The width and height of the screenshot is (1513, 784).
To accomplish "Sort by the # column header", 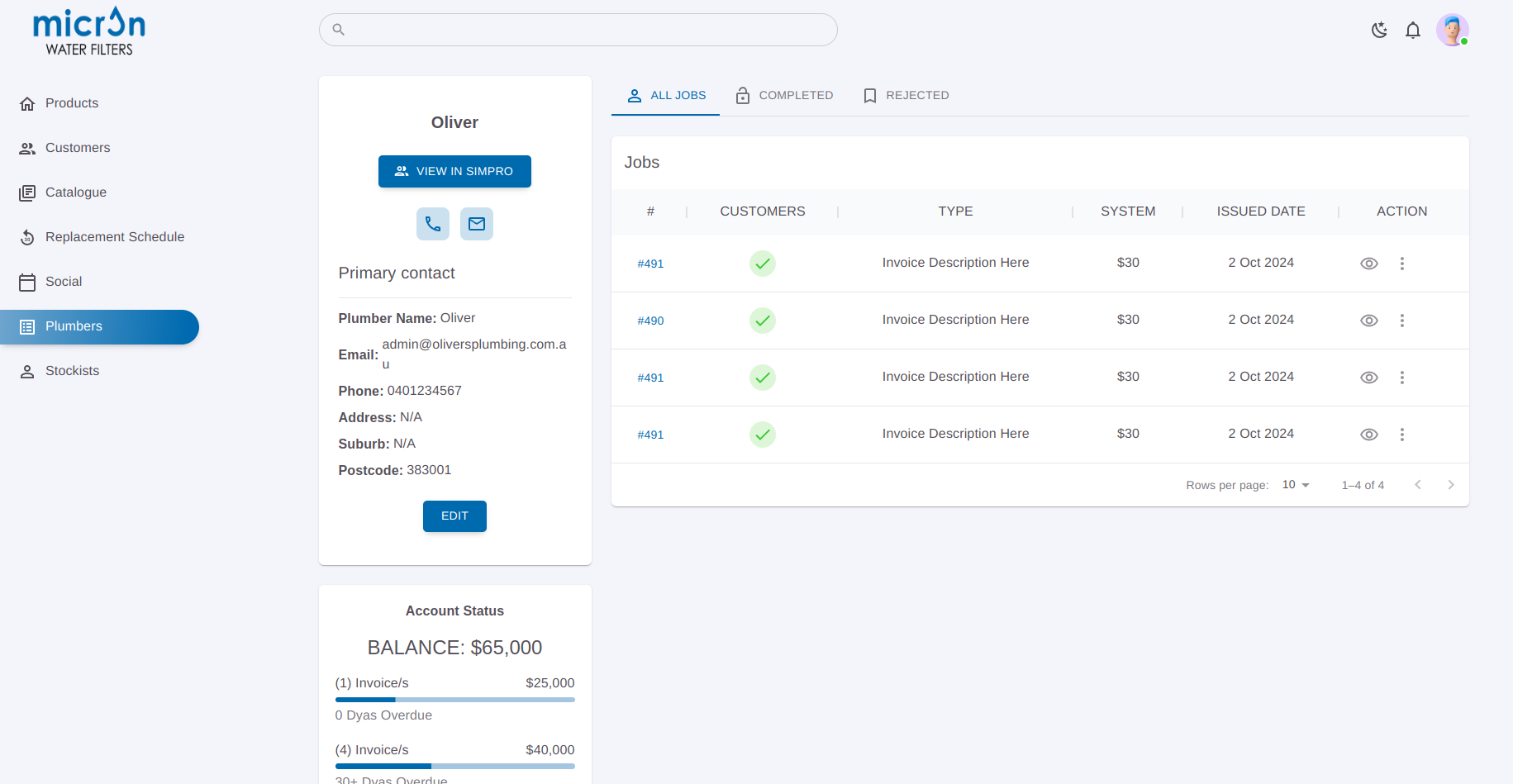I will click(x=650, y=211).
